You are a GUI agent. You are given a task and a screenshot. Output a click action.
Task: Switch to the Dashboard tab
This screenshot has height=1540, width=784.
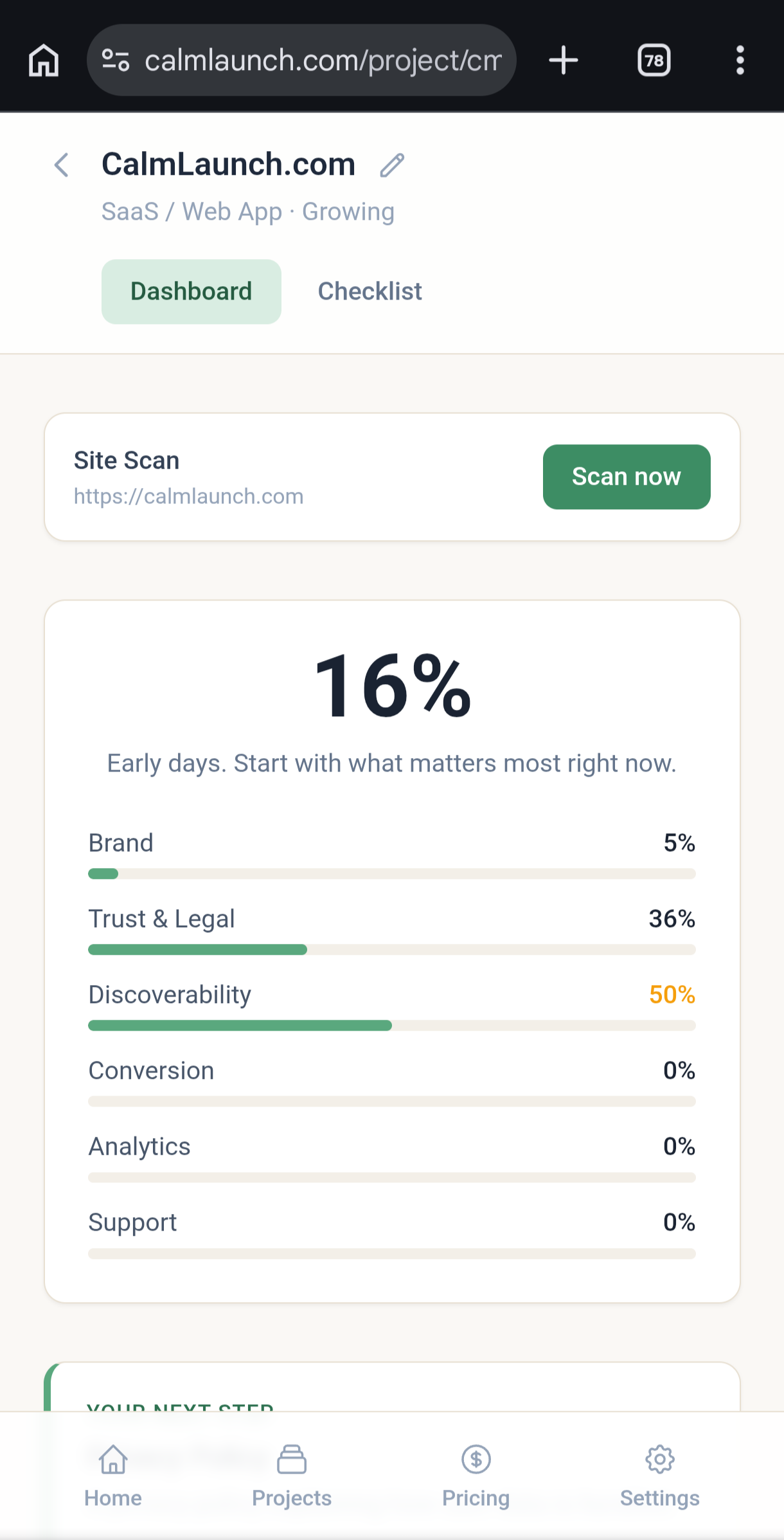click(191, 291)
